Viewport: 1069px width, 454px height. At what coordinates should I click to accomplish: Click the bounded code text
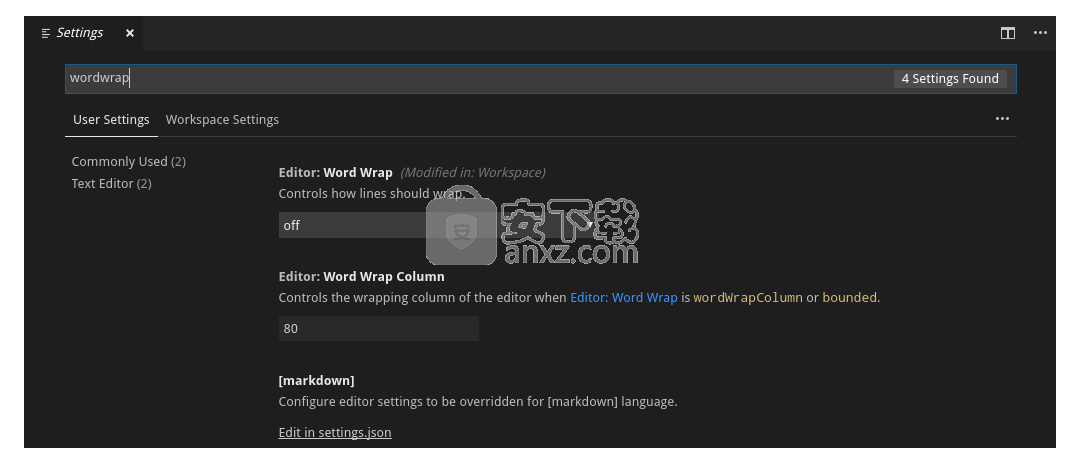849,297
